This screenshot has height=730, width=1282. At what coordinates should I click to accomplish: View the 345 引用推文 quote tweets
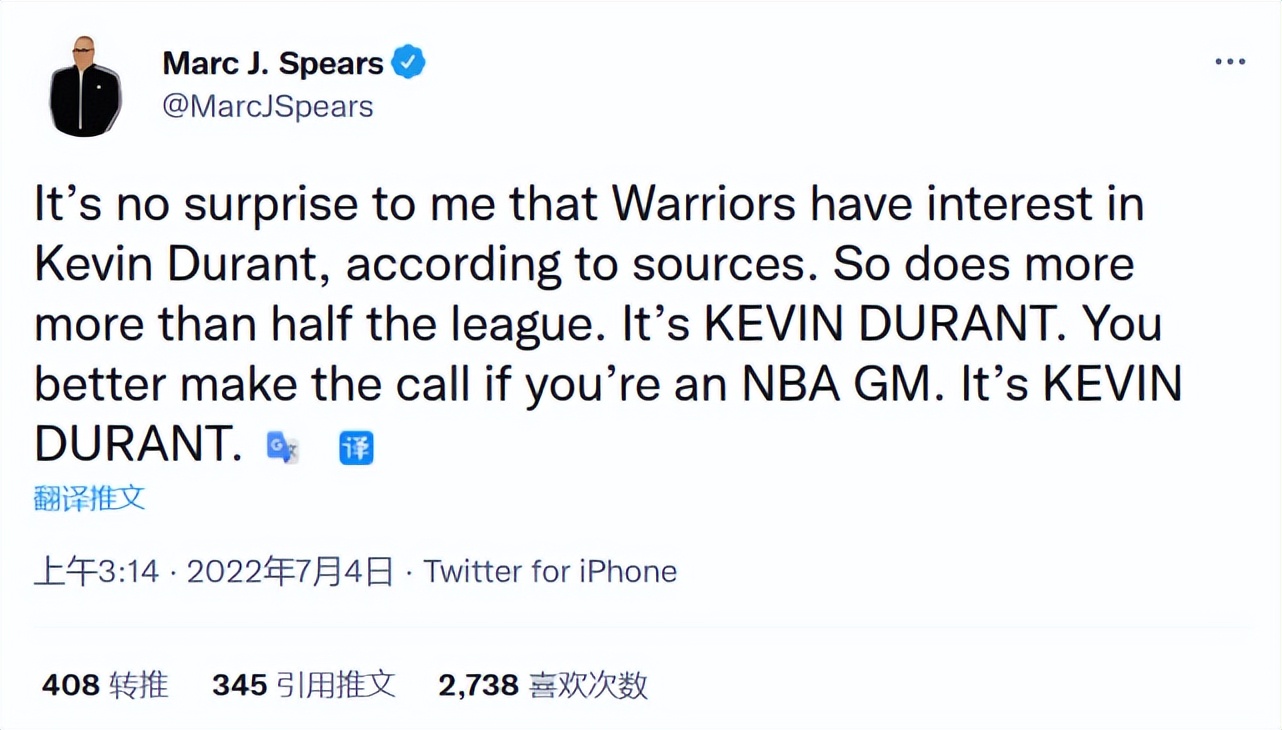tap(304, 685)
